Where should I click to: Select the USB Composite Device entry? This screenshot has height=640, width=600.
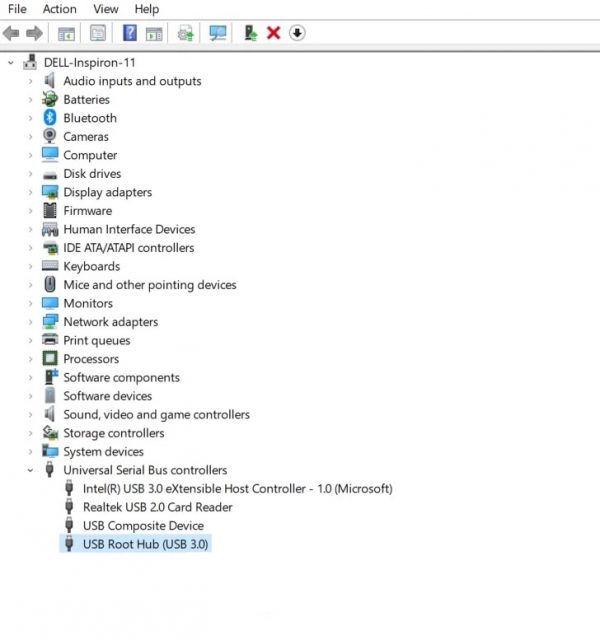coord(142,526)
